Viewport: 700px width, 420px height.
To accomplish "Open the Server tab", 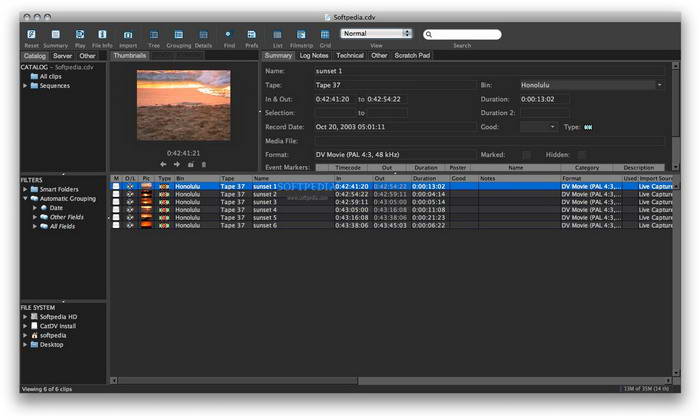I will [62, 56].
